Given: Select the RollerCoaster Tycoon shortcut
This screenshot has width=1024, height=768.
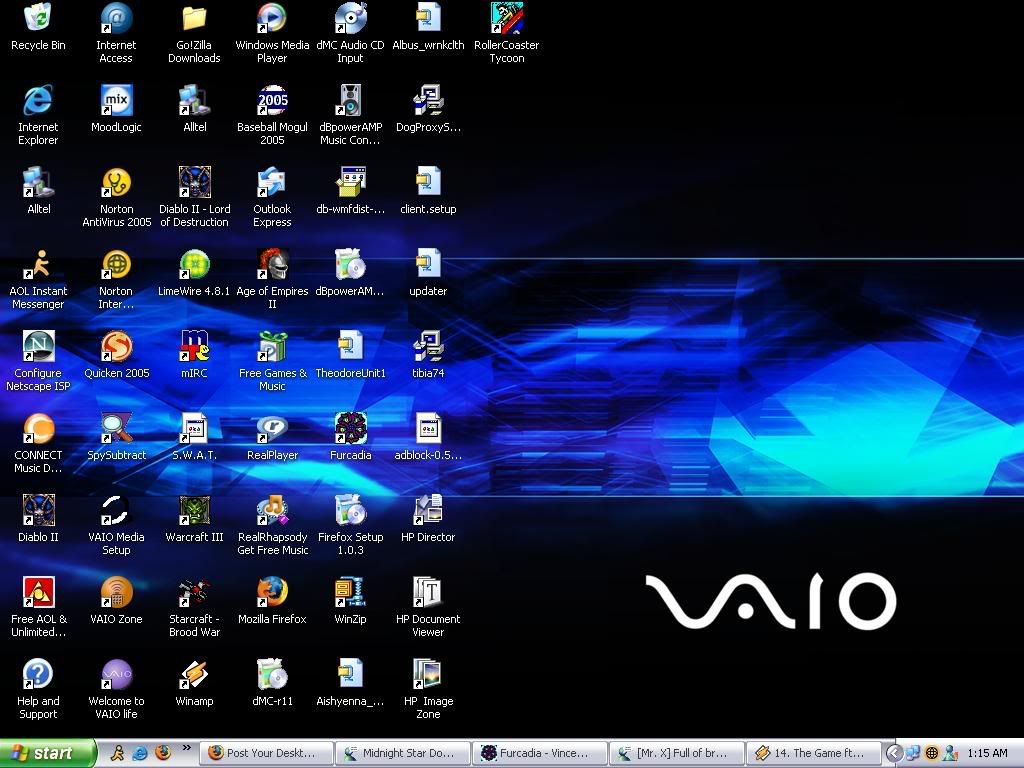Looking at the screenshot, I should coord(507,18).
